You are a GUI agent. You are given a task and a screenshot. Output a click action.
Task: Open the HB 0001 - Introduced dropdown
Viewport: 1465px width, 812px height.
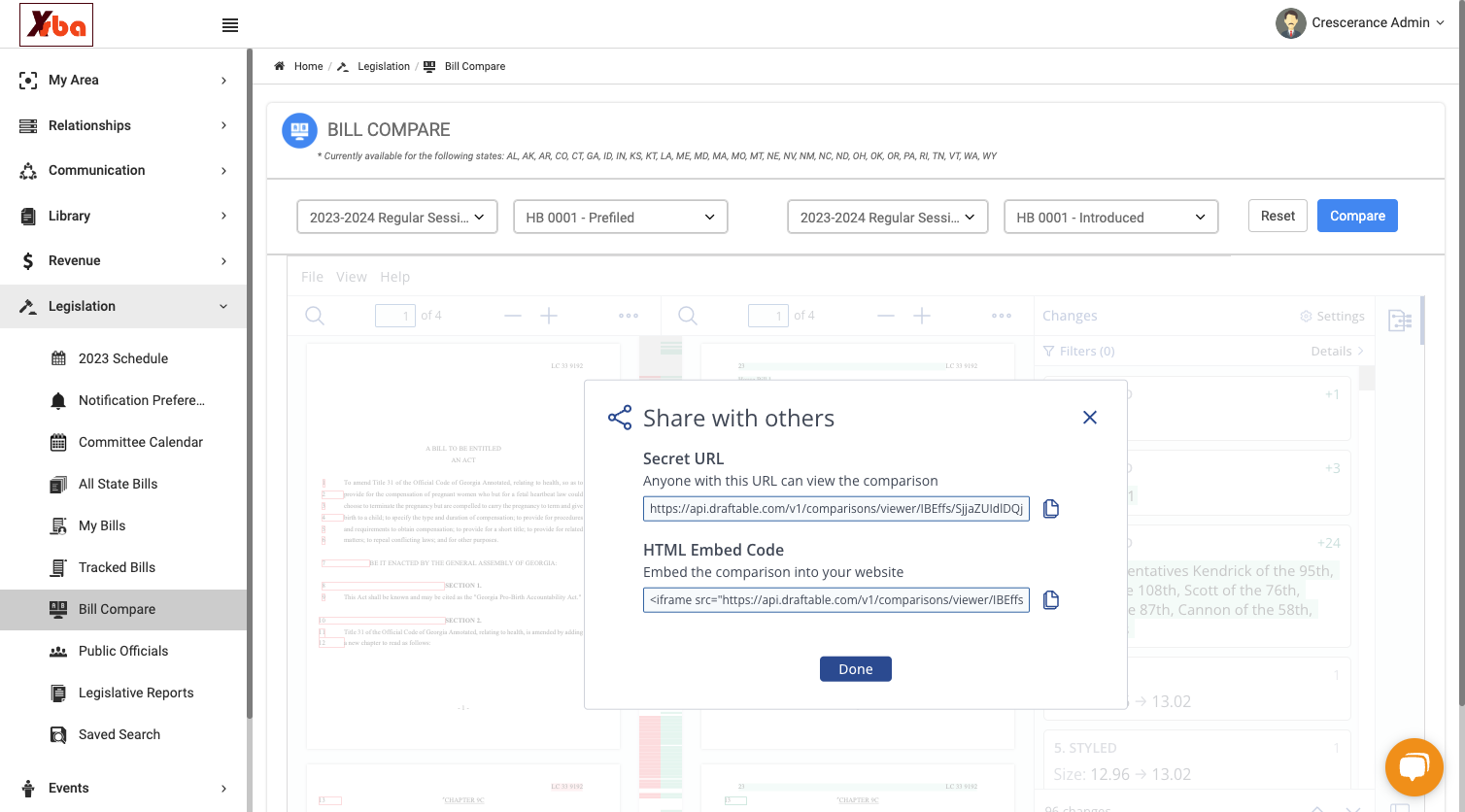1110,217
